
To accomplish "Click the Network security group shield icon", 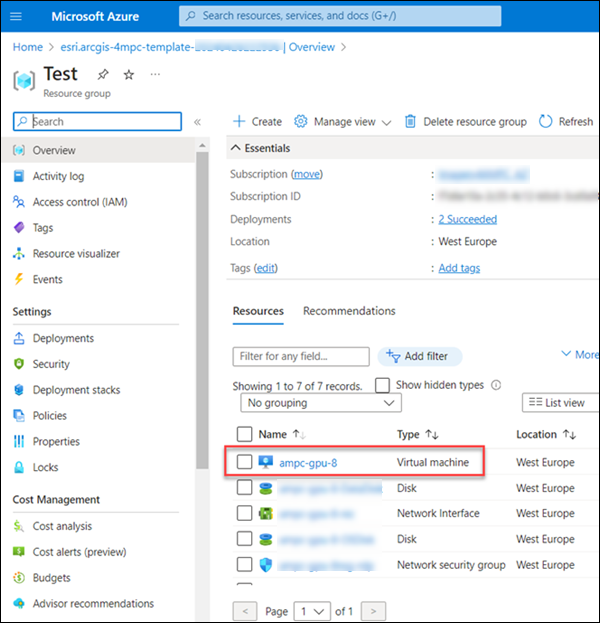I will pos(265,565).
